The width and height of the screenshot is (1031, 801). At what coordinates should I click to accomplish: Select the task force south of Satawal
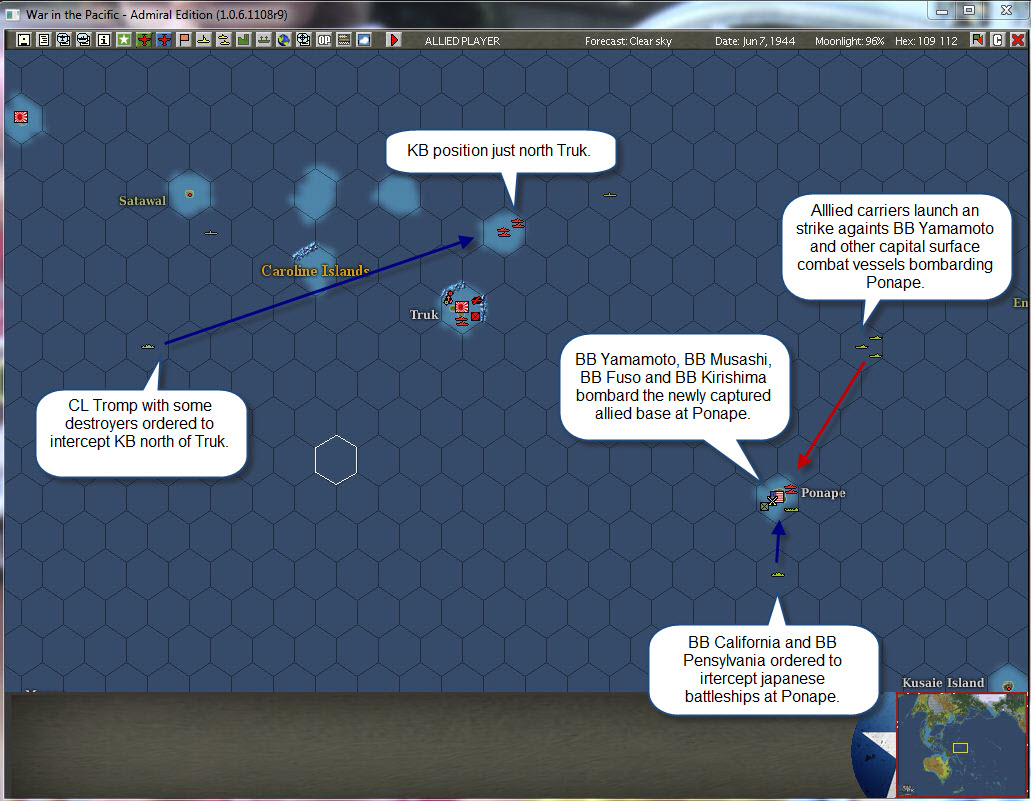click(210, 233)
